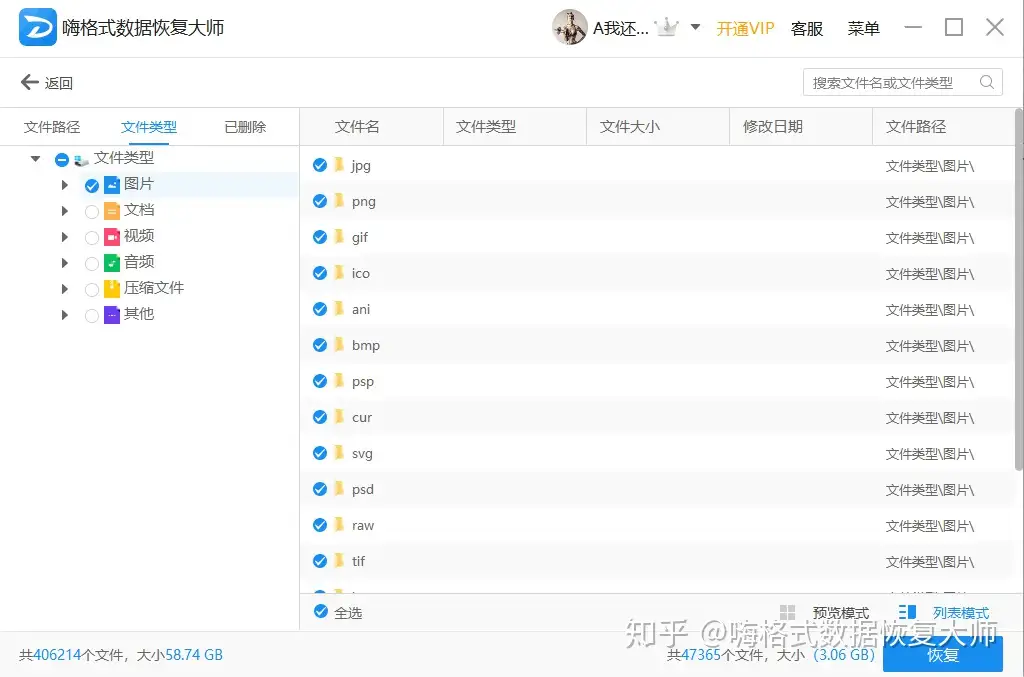Switch to the 文件路径 tab

tap(52, 127)
